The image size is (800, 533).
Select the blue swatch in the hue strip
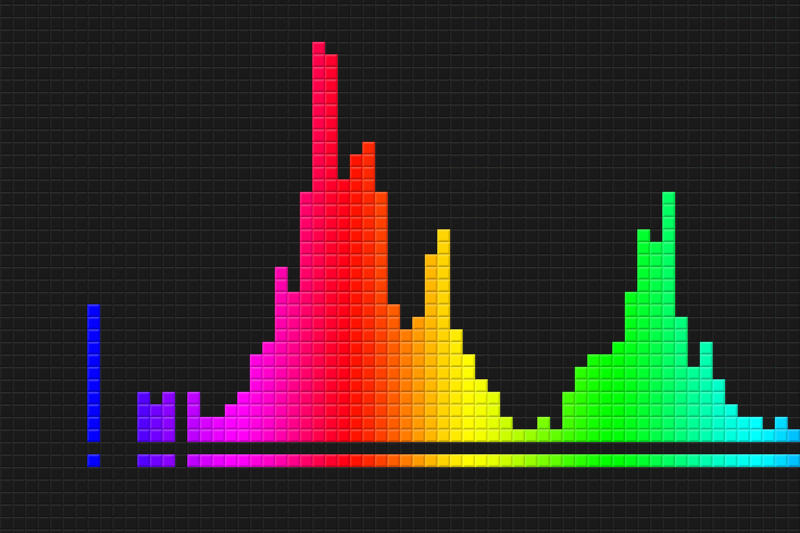coord(93,460)
